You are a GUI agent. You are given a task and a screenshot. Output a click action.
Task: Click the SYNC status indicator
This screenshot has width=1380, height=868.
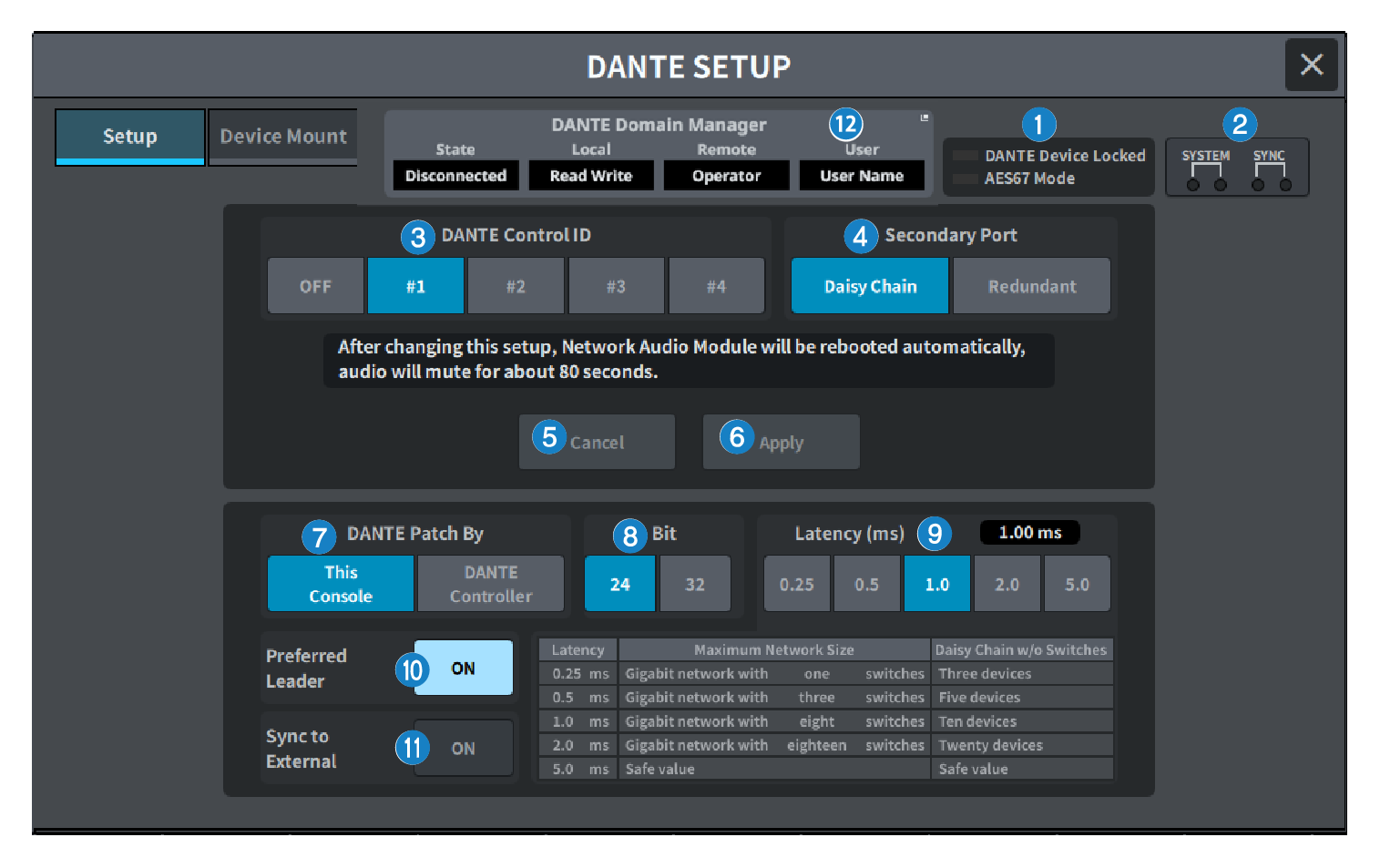coord(1270,169)
